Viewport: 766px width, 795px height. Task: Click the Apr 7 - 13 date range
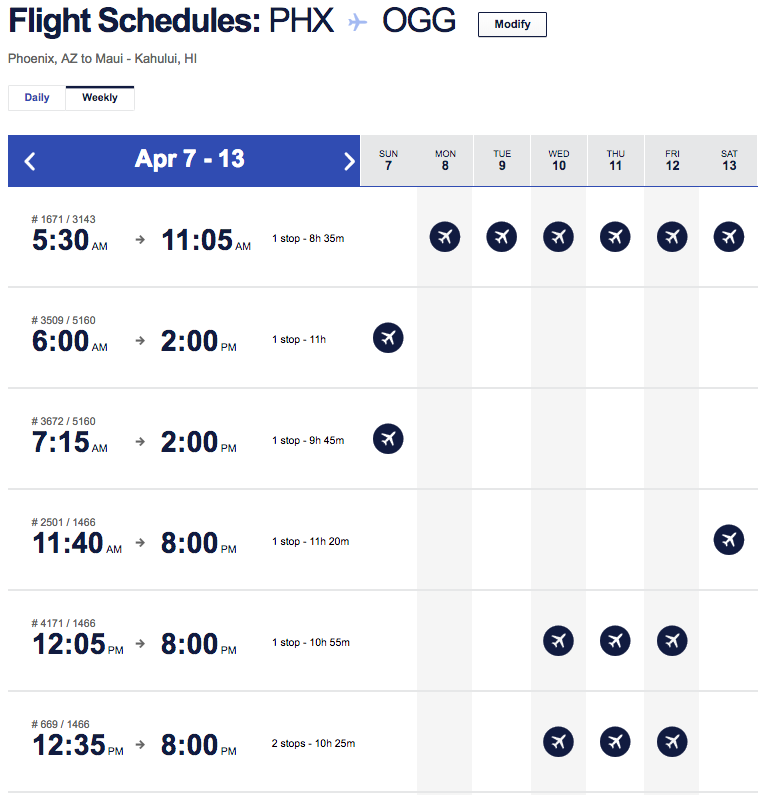190,159
